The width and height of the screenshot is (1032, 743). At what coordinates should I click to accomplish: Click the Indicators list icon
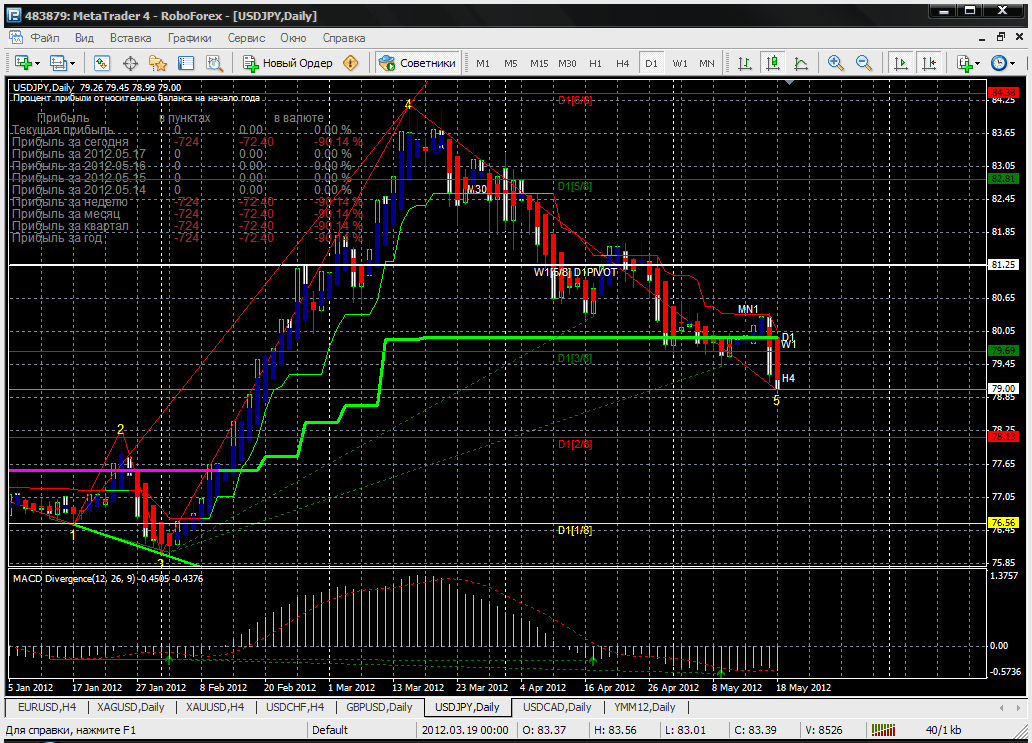pyautogui.click(x=964, y=63)
